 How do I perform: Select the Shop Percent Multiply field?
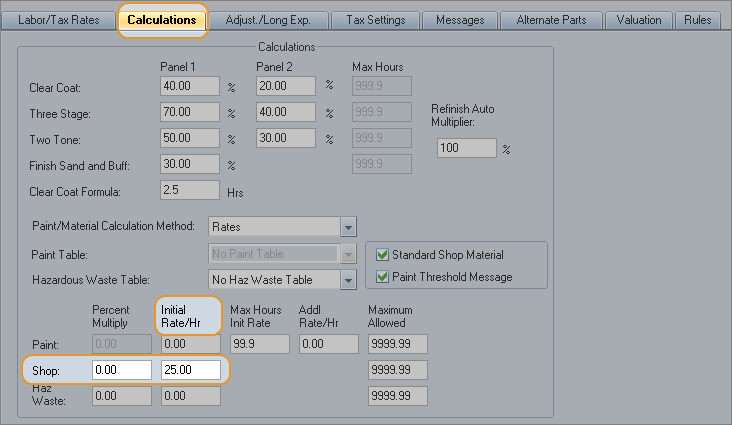[x=122, y=370]
